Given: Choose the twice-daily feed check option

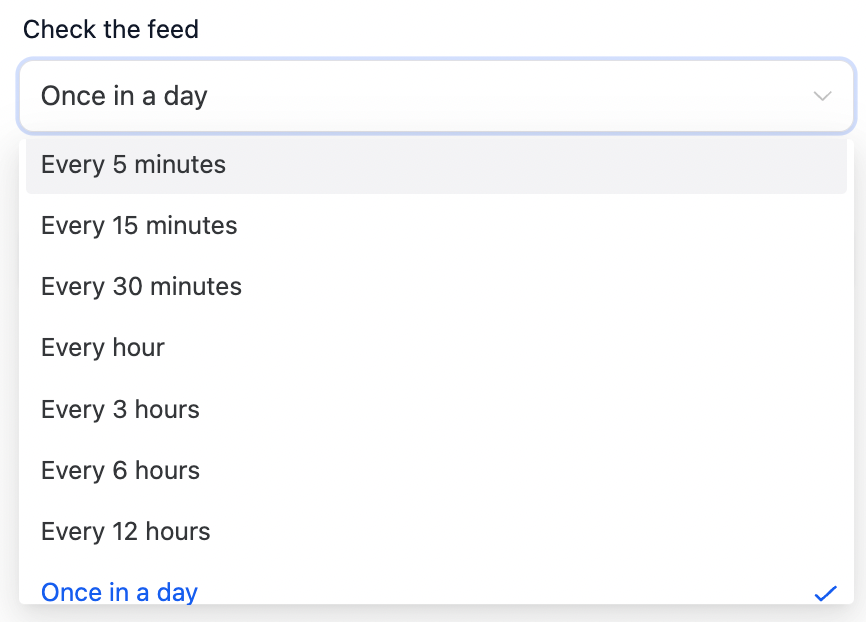Looking at the screenshot, I should pos(126,531).
